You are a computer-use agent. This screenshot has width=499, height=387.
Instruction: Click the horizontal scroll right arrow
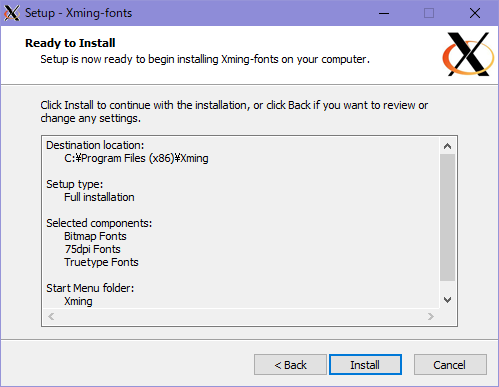(x=431, y=316)
